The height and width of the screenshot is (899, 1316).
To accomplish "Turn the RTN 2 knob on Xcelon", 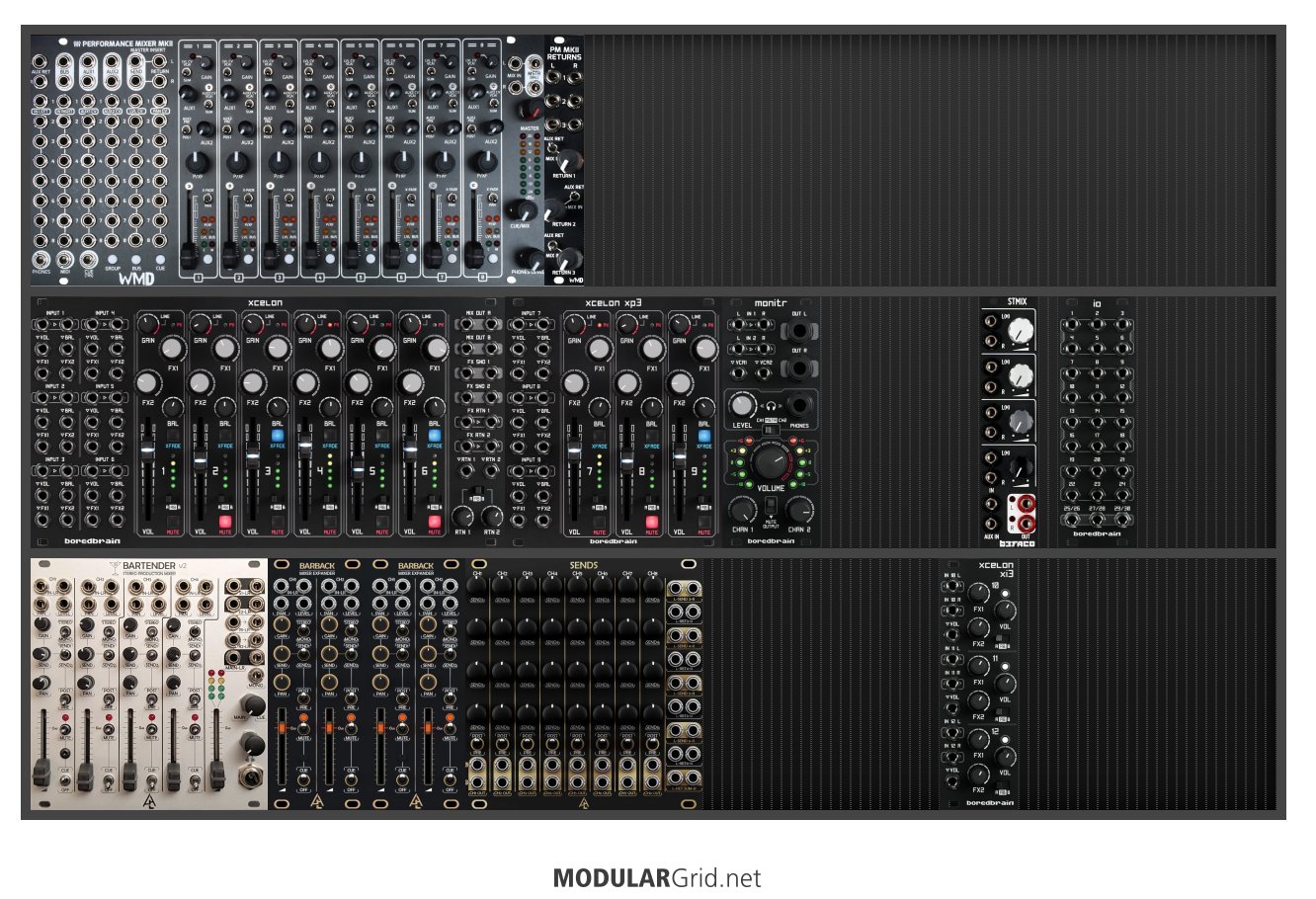I will point(491,516).
